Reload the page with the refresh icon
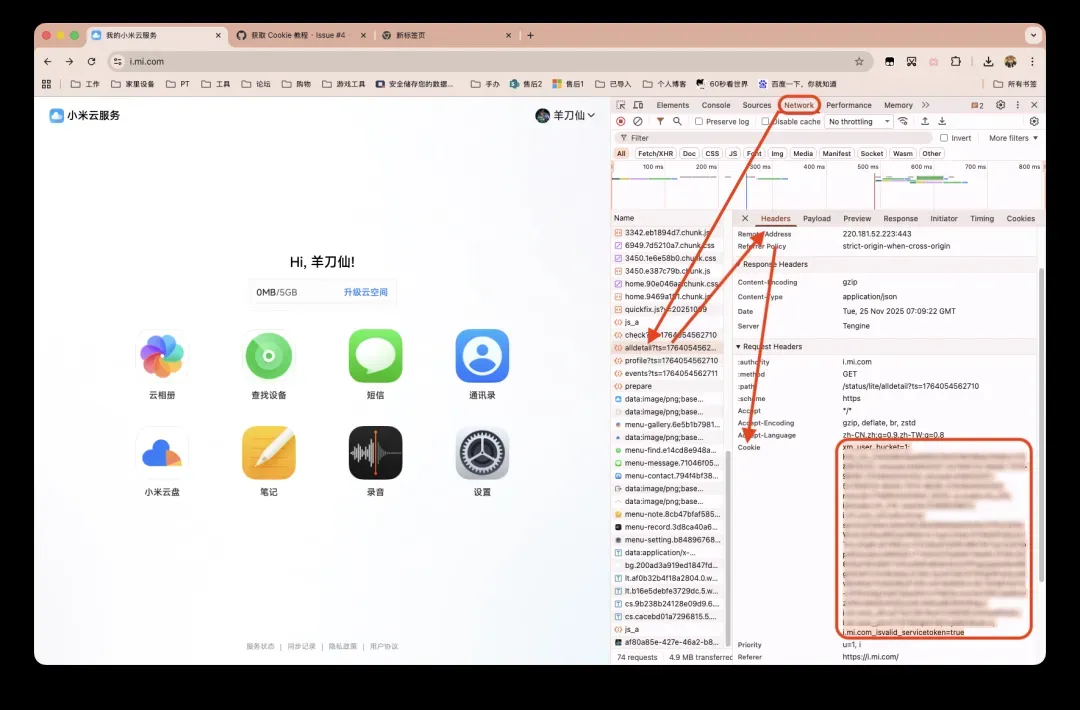Screen dimensions: 1080x710 (92, 61)
